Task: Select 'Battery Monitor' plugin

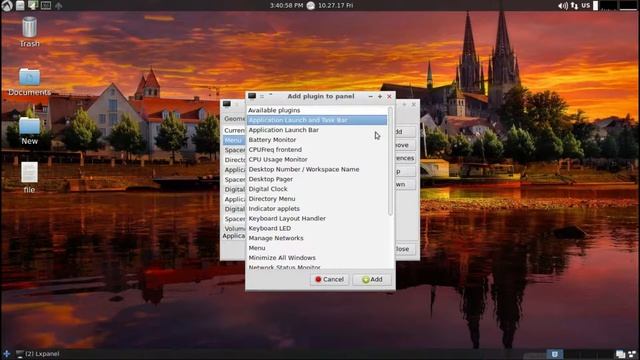Action: point(317,140)
